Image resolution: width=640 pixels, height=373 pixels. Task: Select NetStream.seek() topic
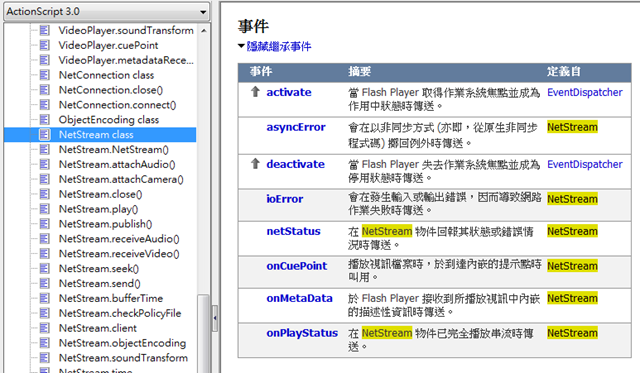(99, 269)
